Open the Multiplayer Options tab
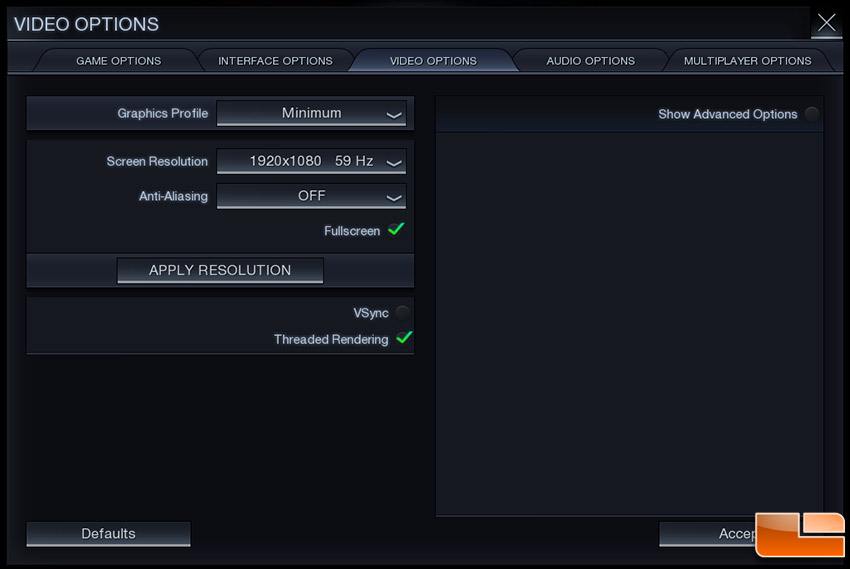 (x=747, y=61)
